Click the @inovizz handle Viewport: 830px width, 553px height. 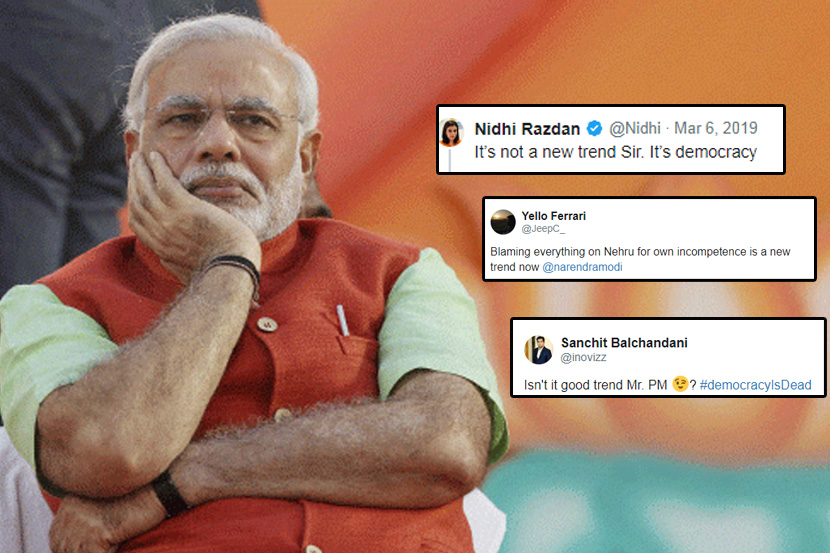pos(583,358)
